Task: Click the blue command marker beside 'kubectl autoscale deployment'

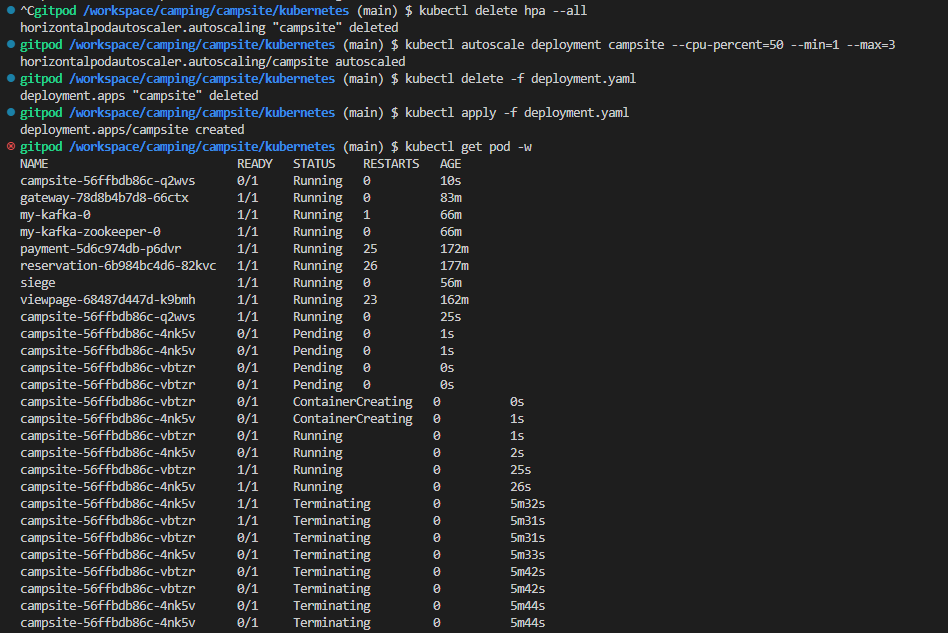Action: 11,44
